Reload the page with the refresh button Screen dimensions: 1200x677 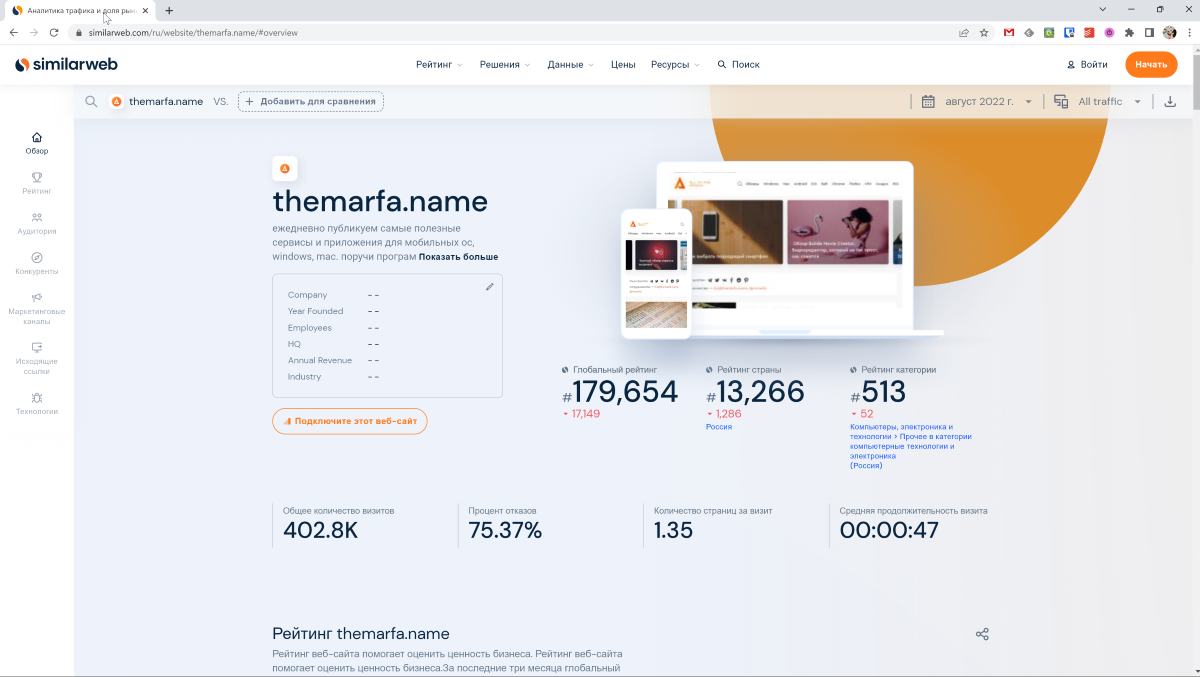[54, 32]
